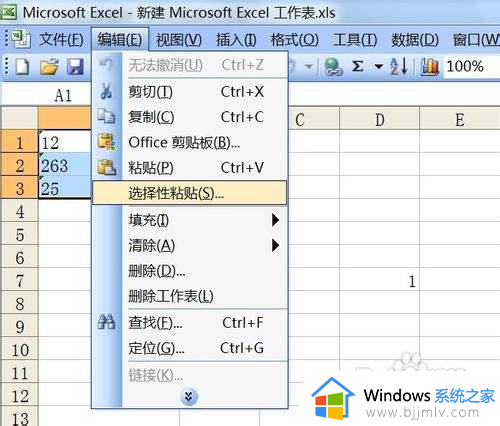Image resolution: width=500 pixels, height=426 pixels.
Task: Close the 编辑(E) menu in menu bar
Action: tap(120, 40)
